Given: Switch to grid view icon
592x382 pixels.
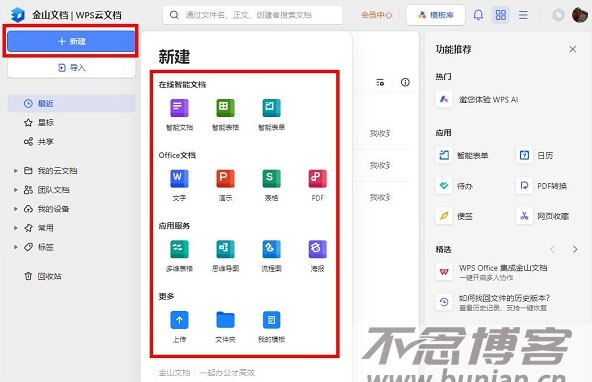Looking at the screenshot, I should coord(501,15).
